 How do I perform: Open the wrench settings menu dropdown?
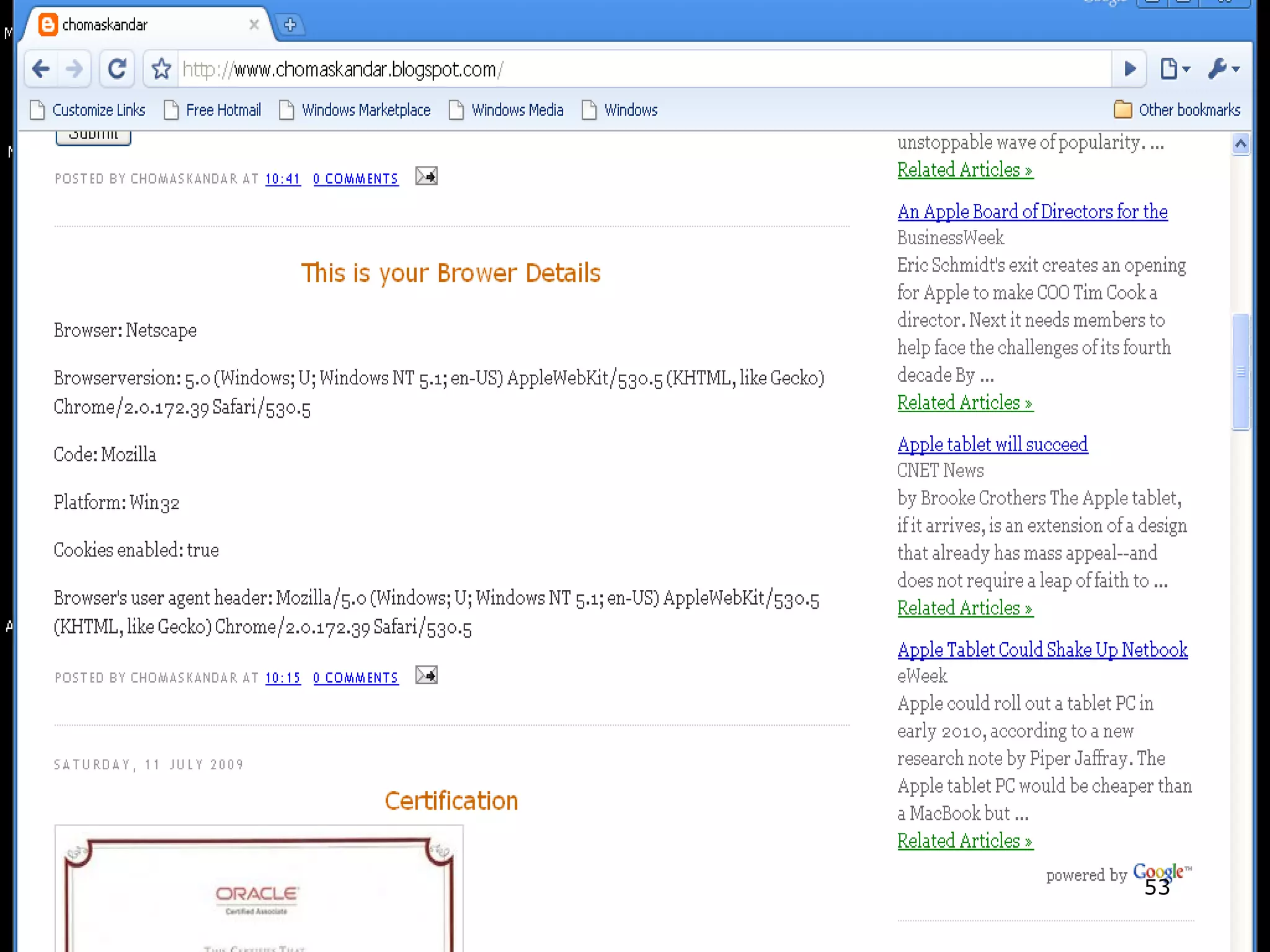(1223, 69)
